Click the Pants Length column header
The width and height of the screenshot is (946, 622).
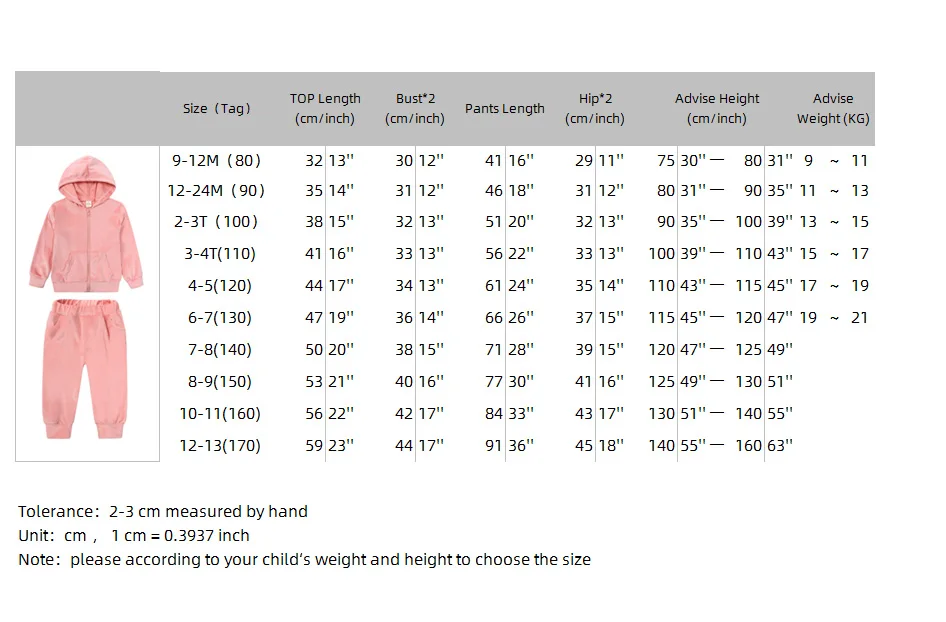pyautogui.click(x=504, y=108)
